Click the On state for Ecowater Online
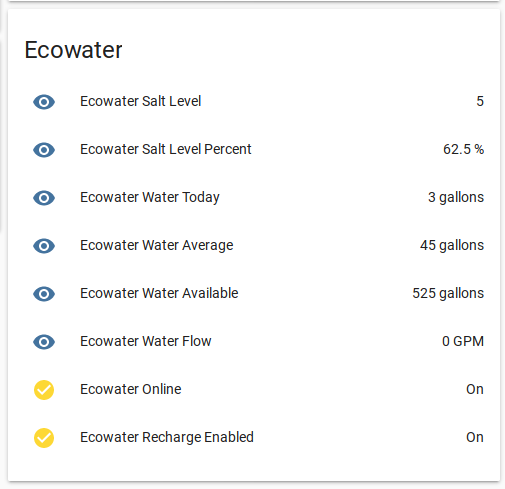 [475, 389]
